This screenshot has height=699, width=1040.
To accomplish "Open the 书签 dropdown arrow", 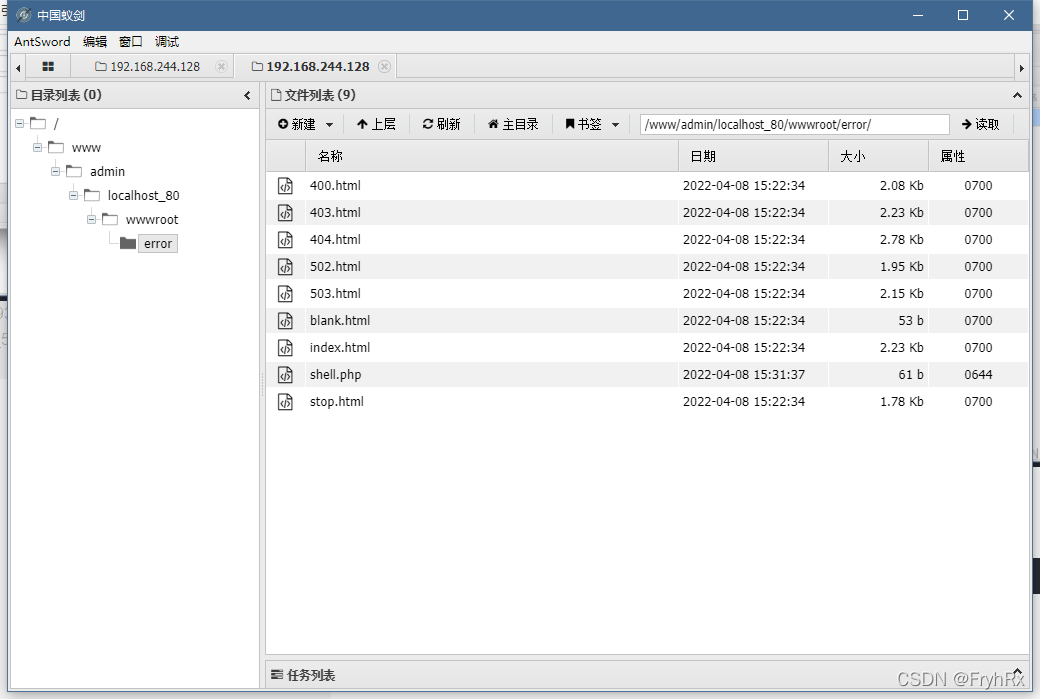I will [x=616, y=125].
